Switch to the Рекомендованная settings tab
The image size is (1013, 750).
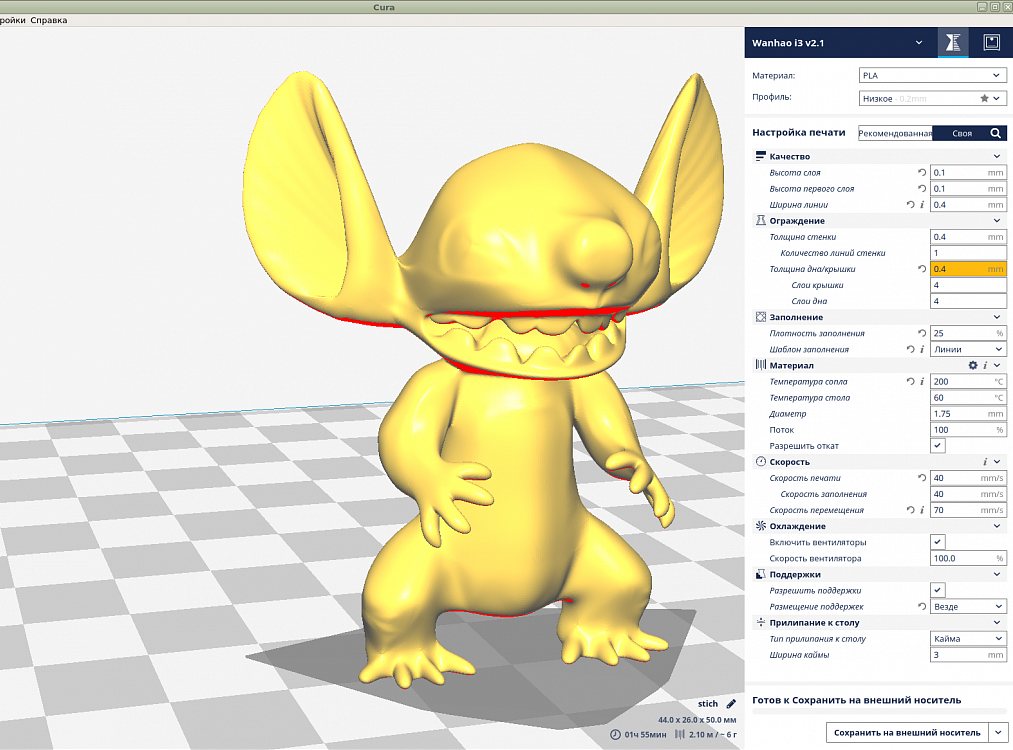pyautogui.click(x=895, y=133)
